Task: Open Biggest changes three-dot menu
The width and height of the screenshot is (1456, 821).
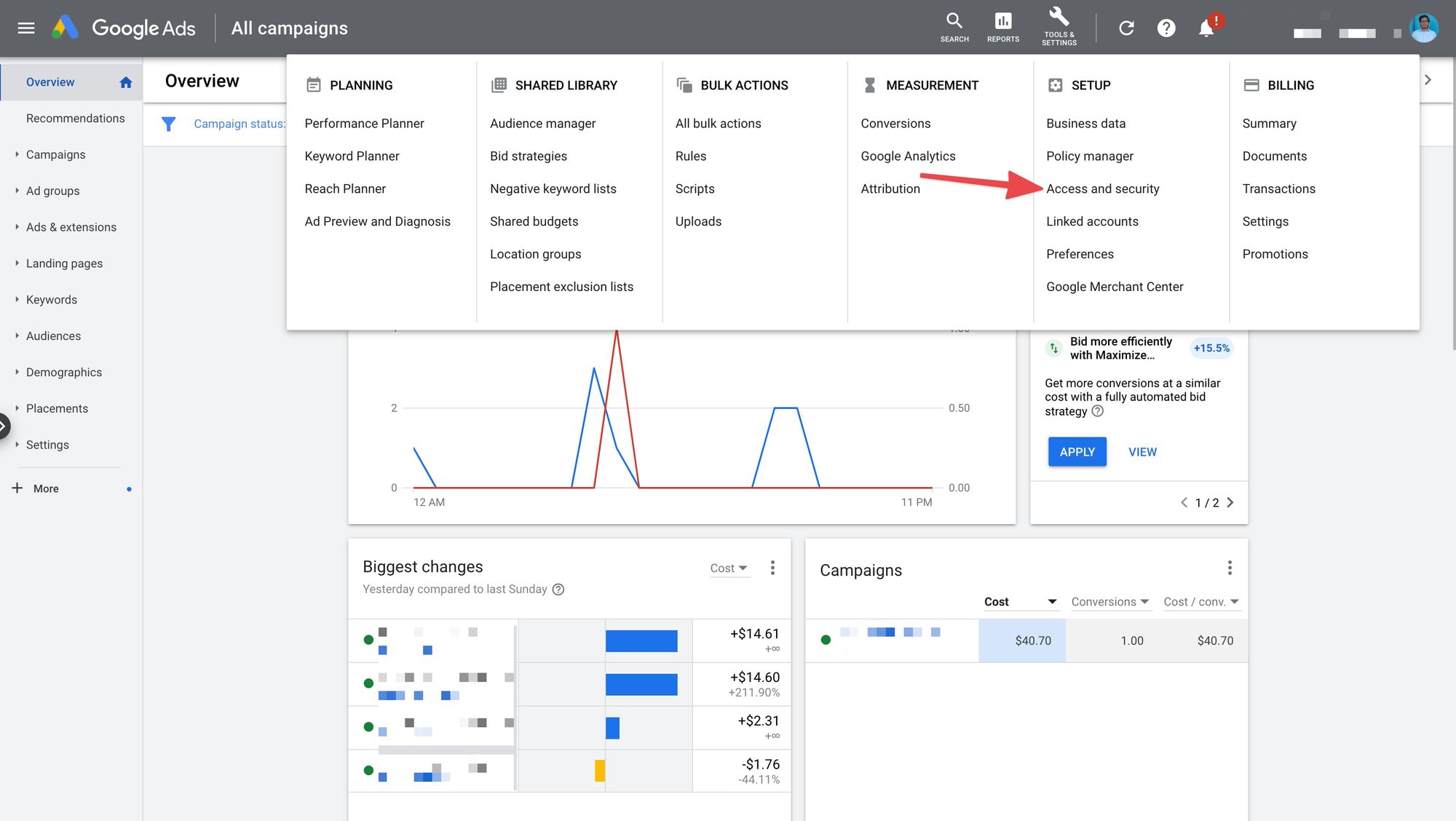Action: pos(772,568)
